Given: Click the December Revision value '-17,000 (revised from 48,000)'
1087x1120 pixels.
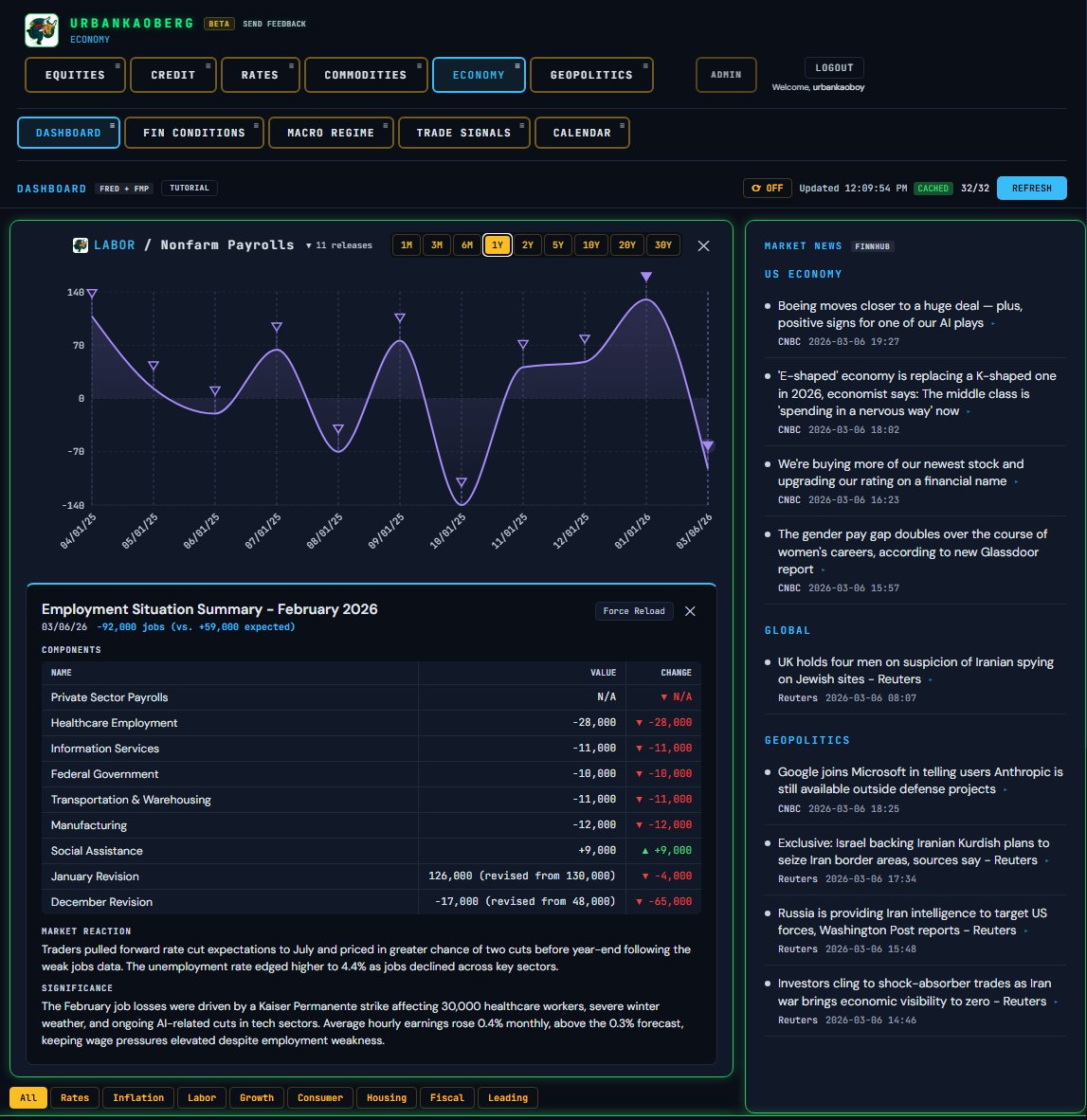Looking at the screenshot, I should coord(525,901).
